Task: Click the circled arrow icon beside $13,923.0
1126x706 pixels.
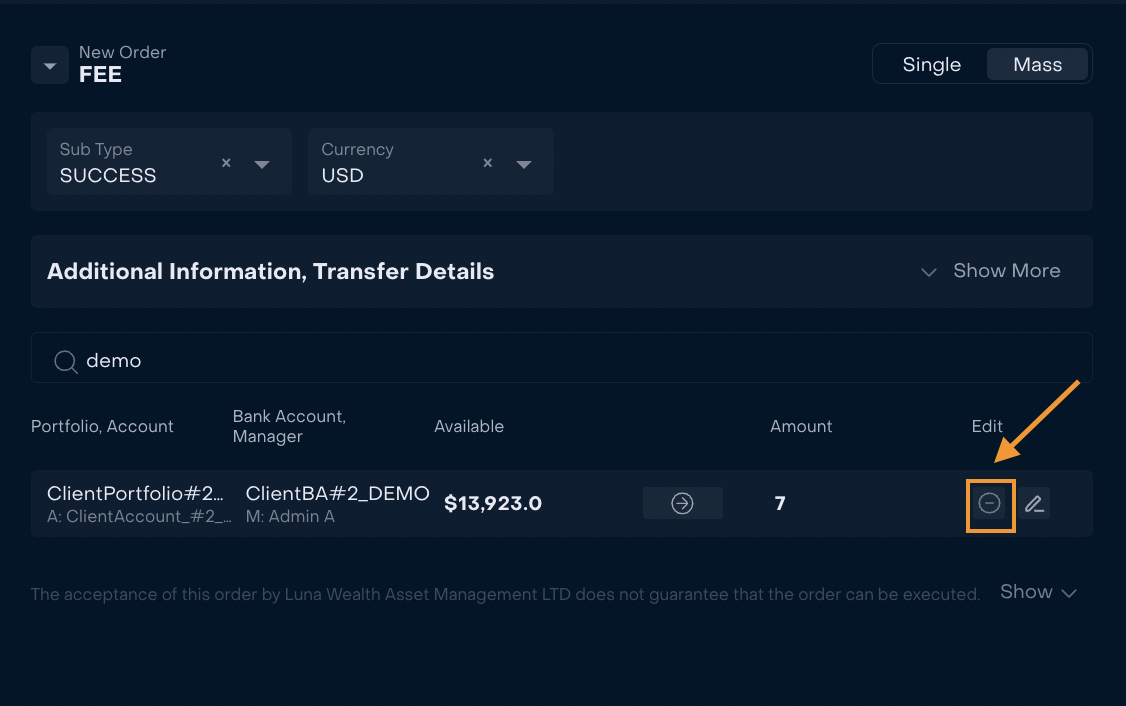Action: 682,503
